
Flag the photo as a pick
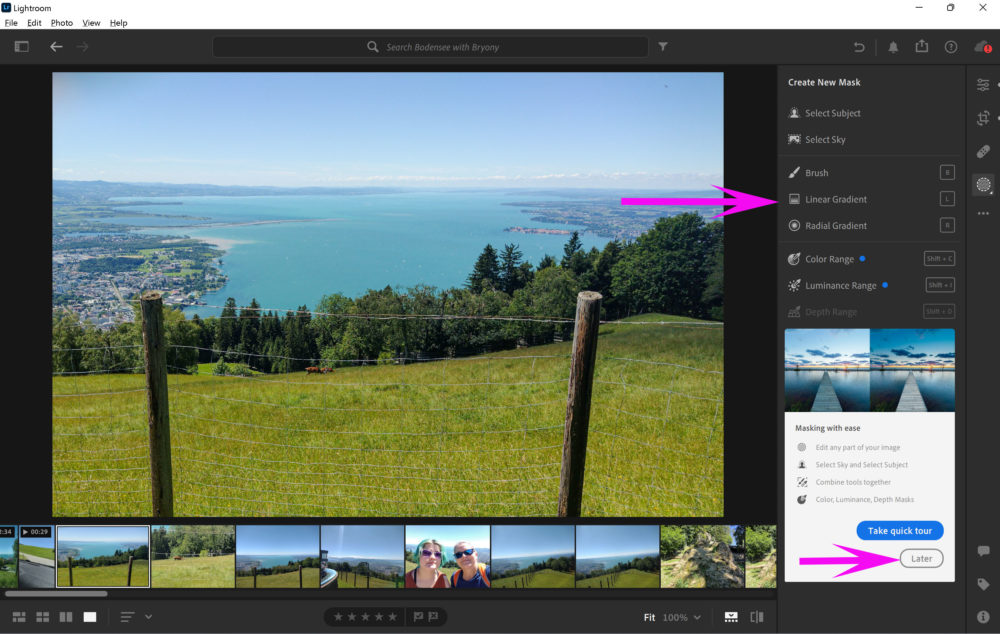(418, 617)
